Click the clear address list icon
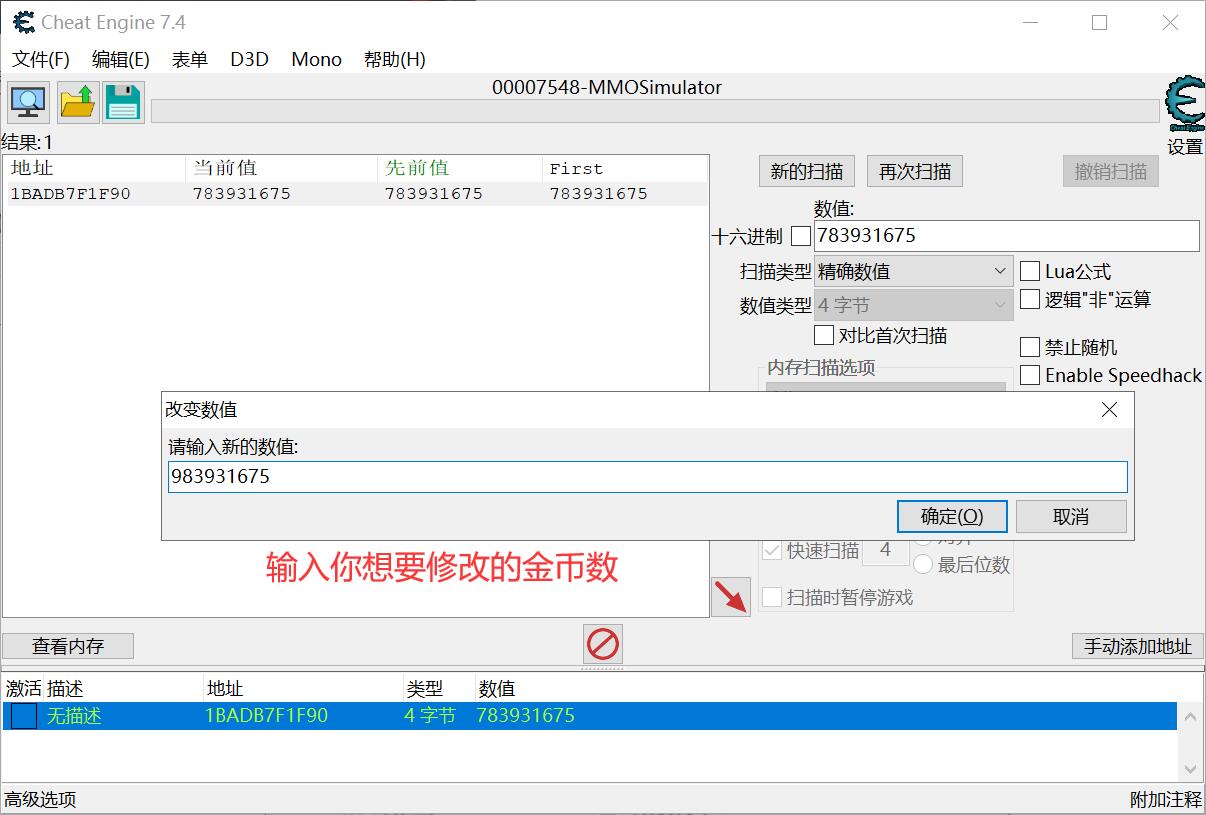1206x815 pixels. [603, 644]
